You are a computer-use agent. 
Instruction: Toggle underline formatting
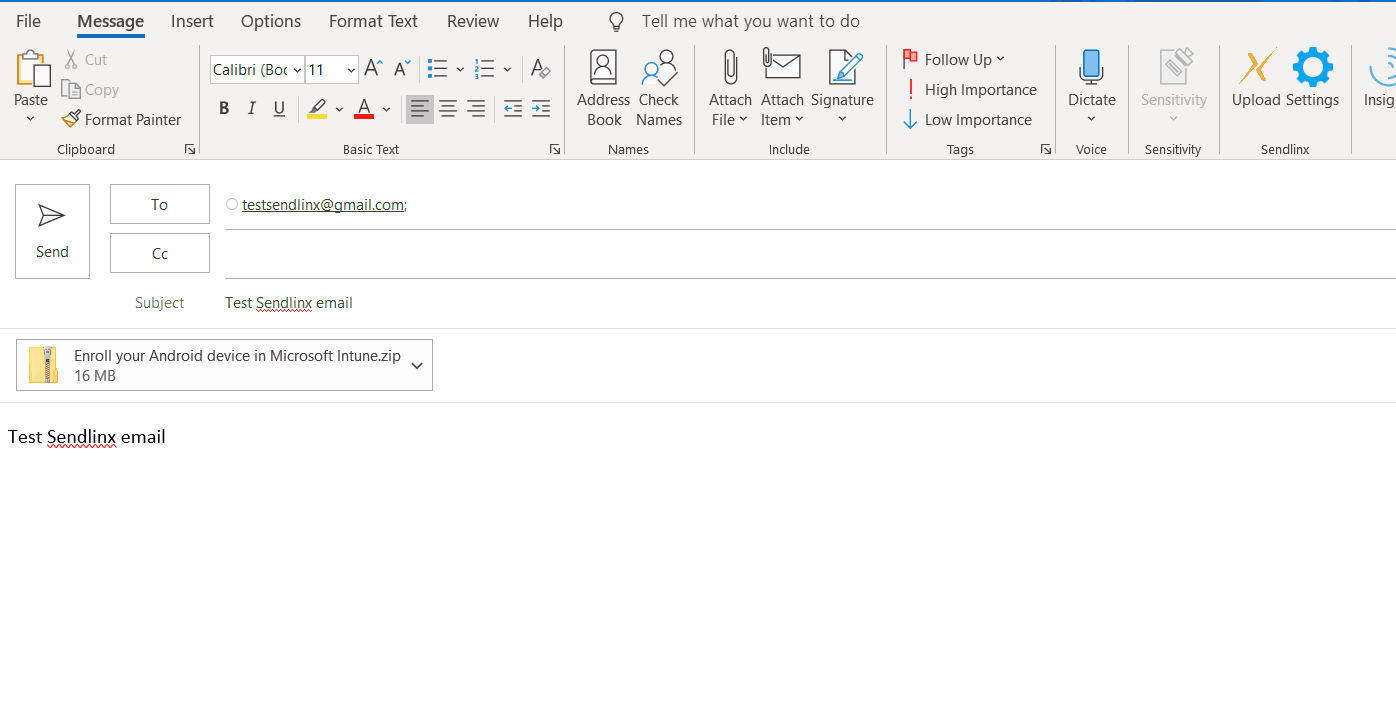[x=280, y=109]
